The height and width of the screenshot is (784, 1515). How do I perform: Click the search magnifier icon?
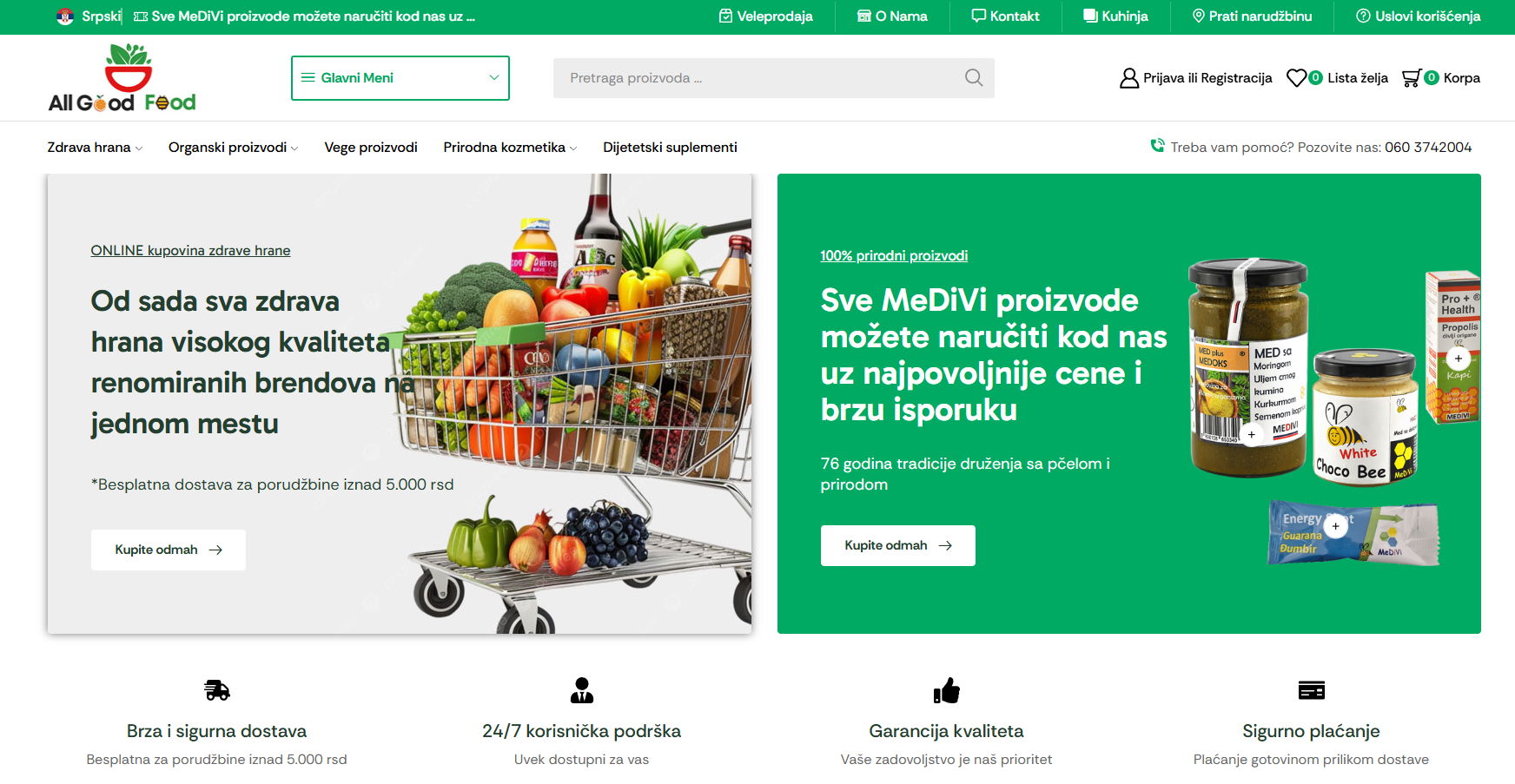tap(974, 78)
